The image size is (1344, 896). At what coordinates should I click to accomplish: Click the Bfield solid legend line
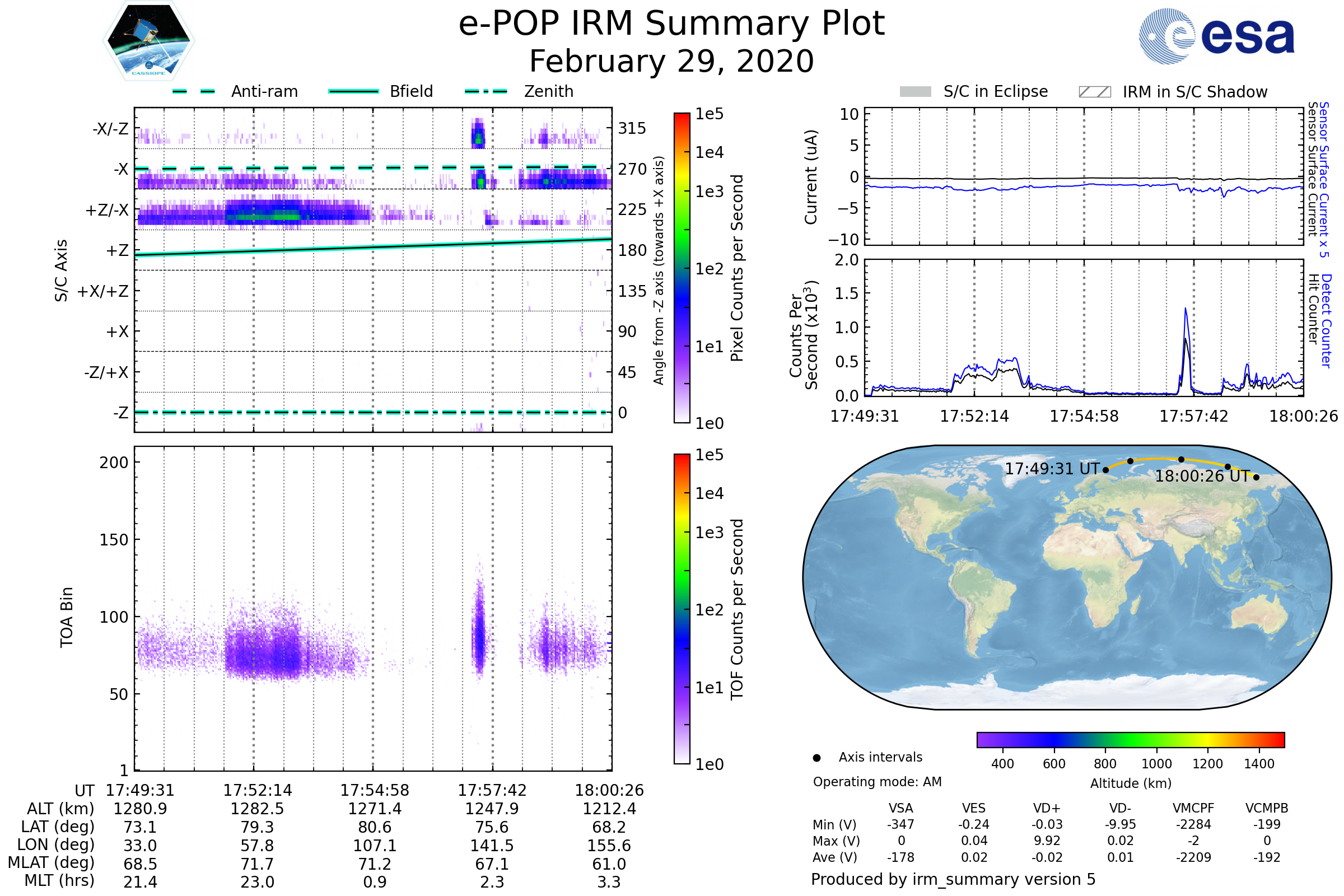pos(353,91)
